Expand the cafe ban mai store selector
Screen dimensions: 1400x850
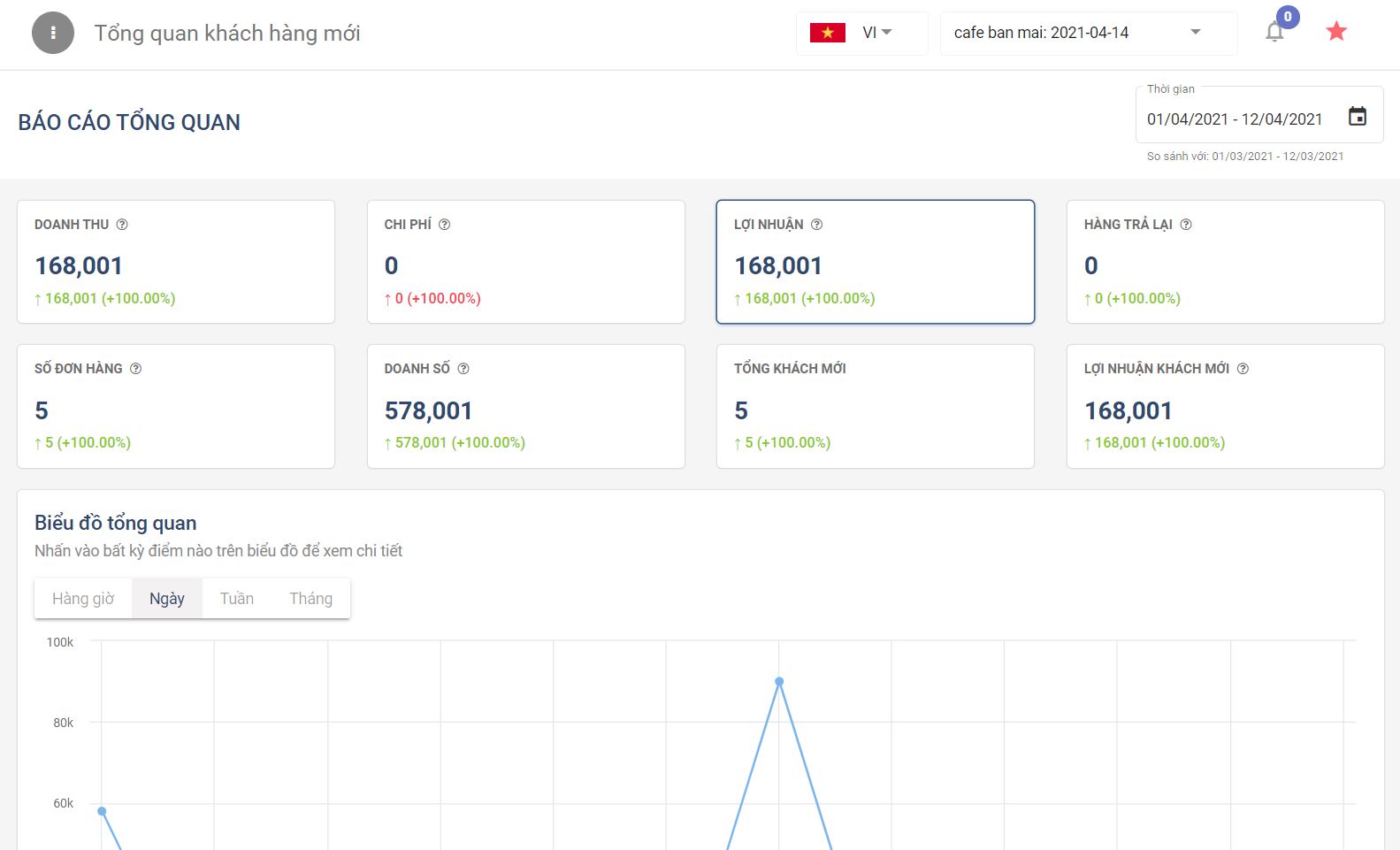coord(1088,33)
